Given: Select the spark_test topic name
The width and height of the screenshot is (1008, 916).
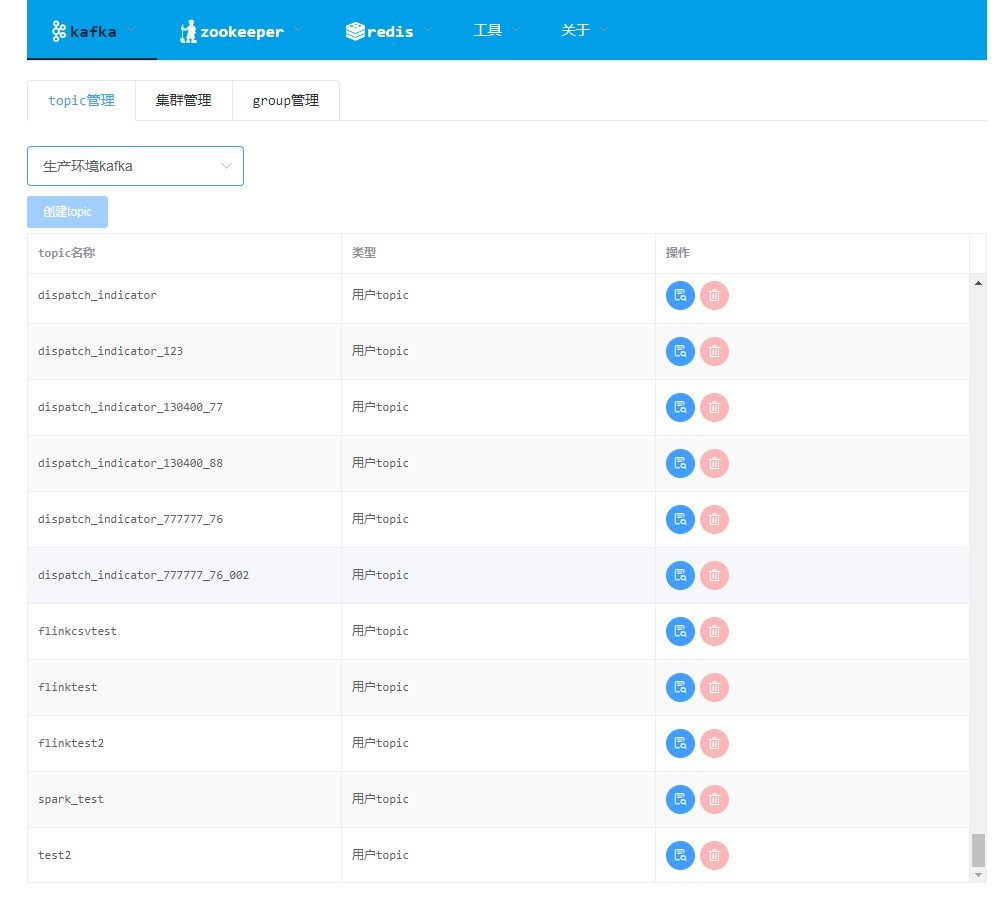Looking at the screenshot, I should [71, 799].
